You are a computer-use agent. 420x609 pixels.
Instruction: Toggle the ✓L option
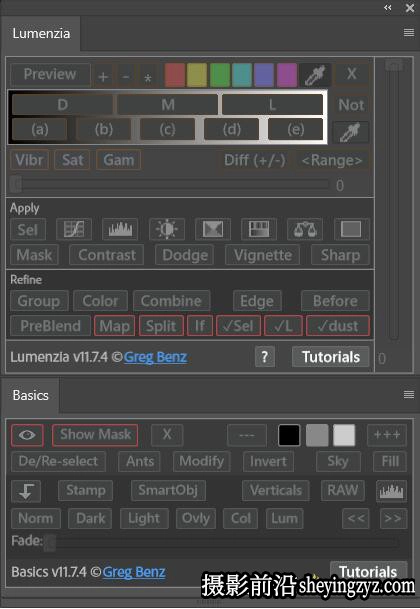click(x=283, y=326)
